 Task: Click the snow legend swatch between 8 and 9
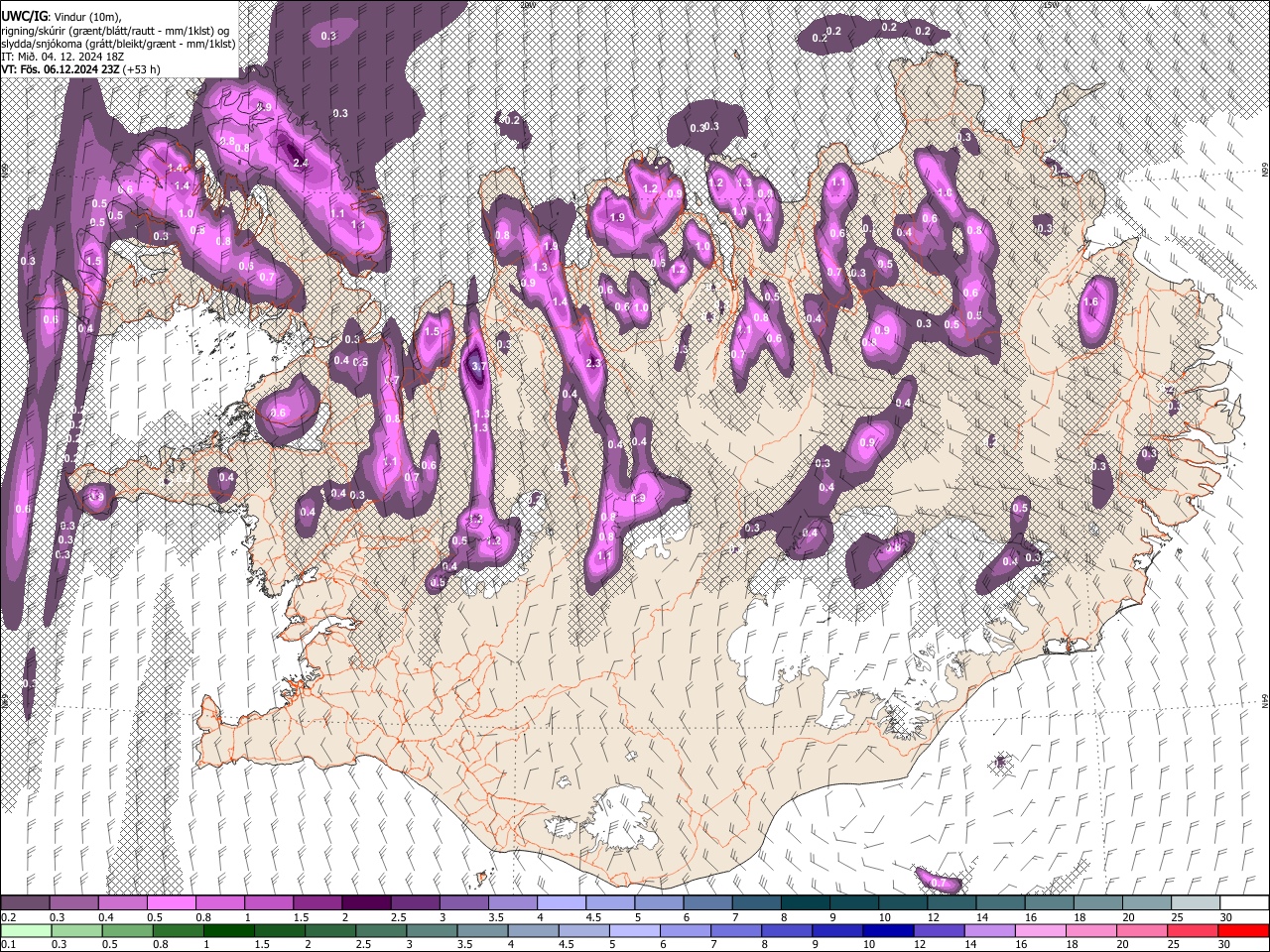(806, 903)
